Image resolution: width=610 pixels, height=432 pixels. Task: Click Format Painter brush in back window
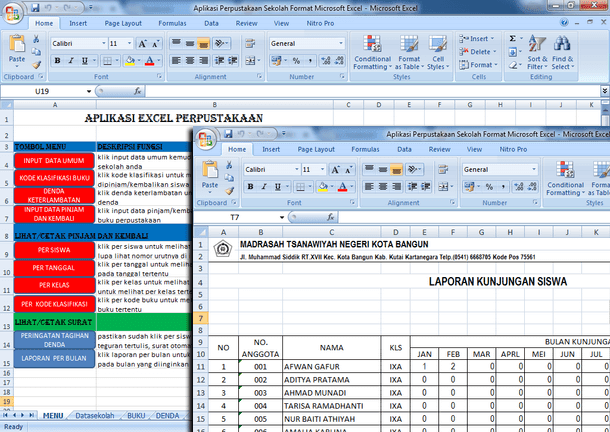[37, 65]
